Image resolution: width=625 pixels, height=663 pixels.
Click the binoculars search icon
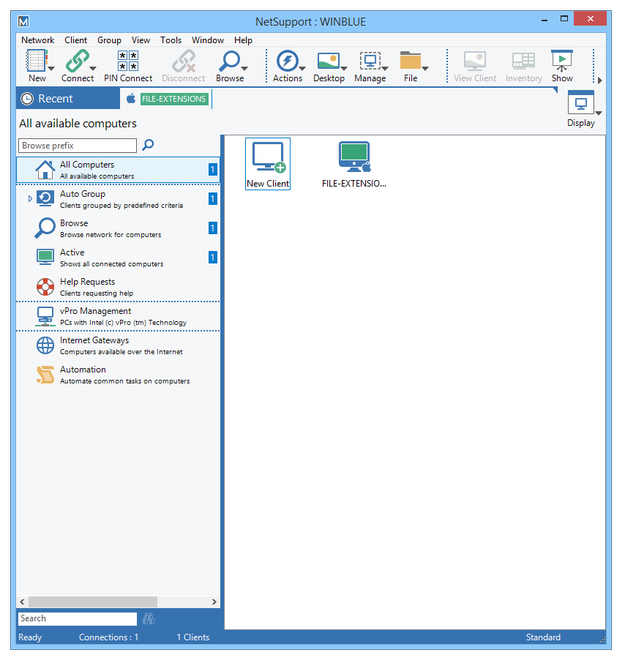pyautogui.click(x=148, y=619)
